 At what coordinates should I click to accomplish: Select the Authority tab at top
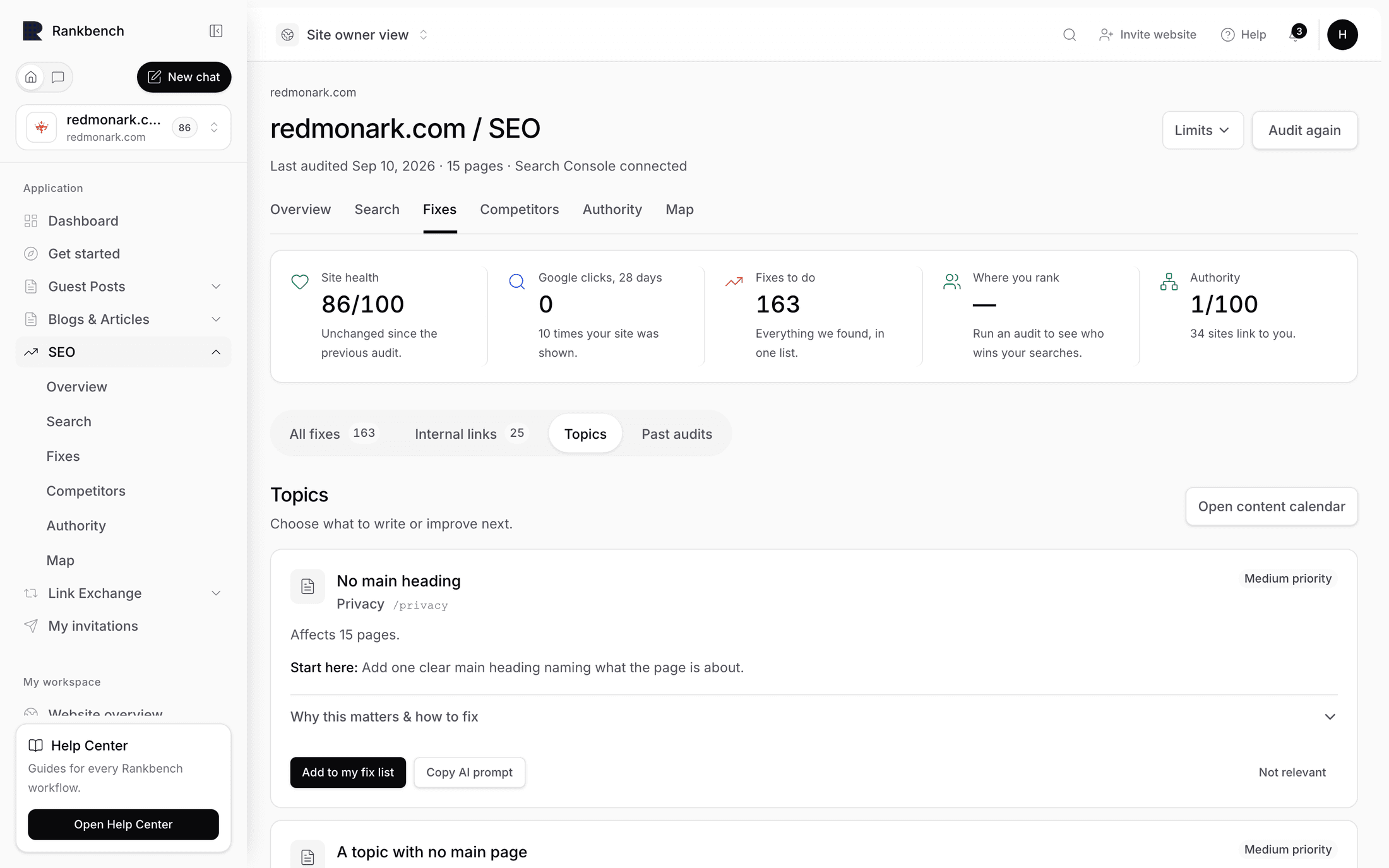[612, 210]
